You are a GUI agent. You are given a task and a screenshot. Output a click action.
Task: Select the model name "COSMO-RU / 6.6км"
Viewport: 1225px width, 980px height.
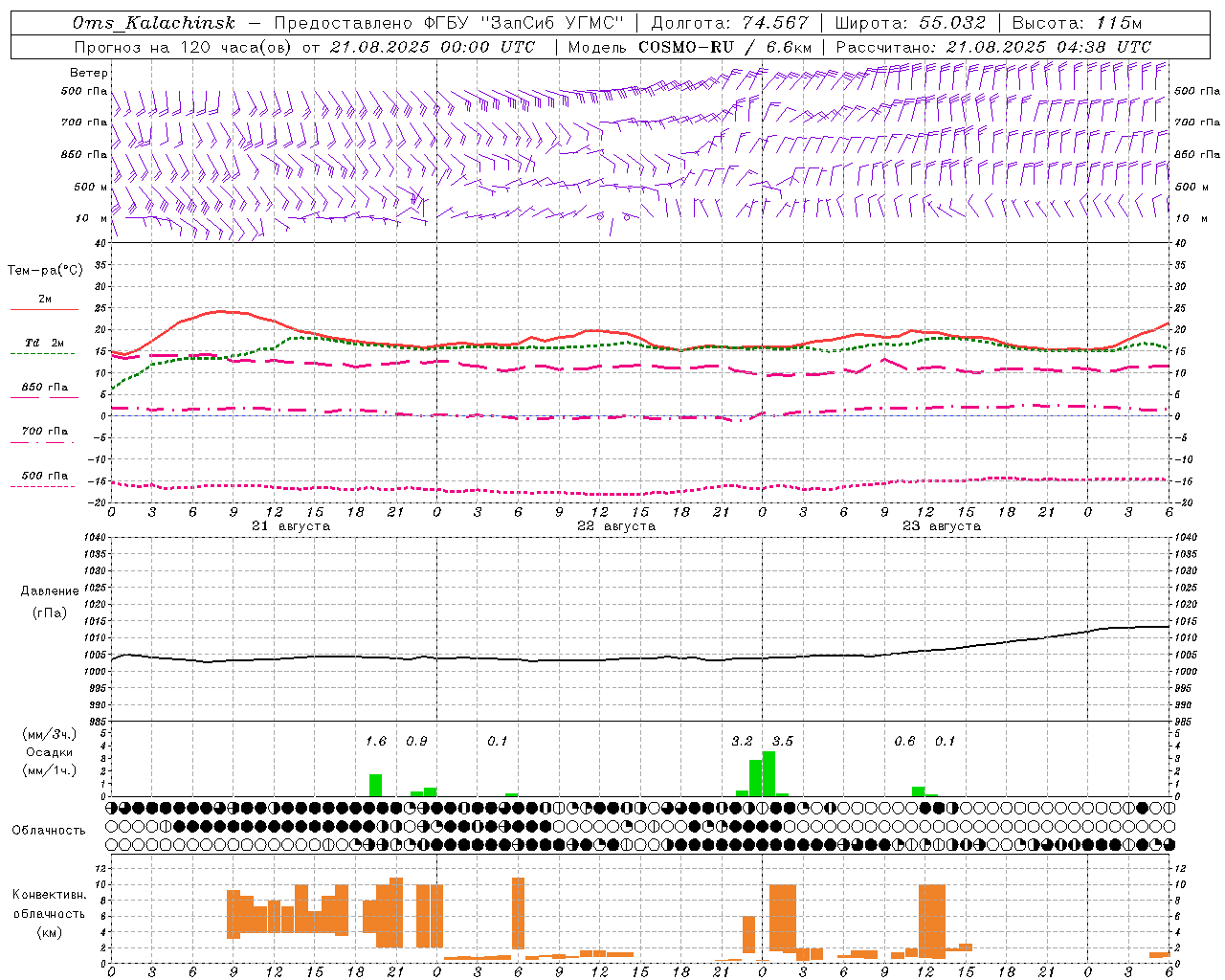click(724, 47)
